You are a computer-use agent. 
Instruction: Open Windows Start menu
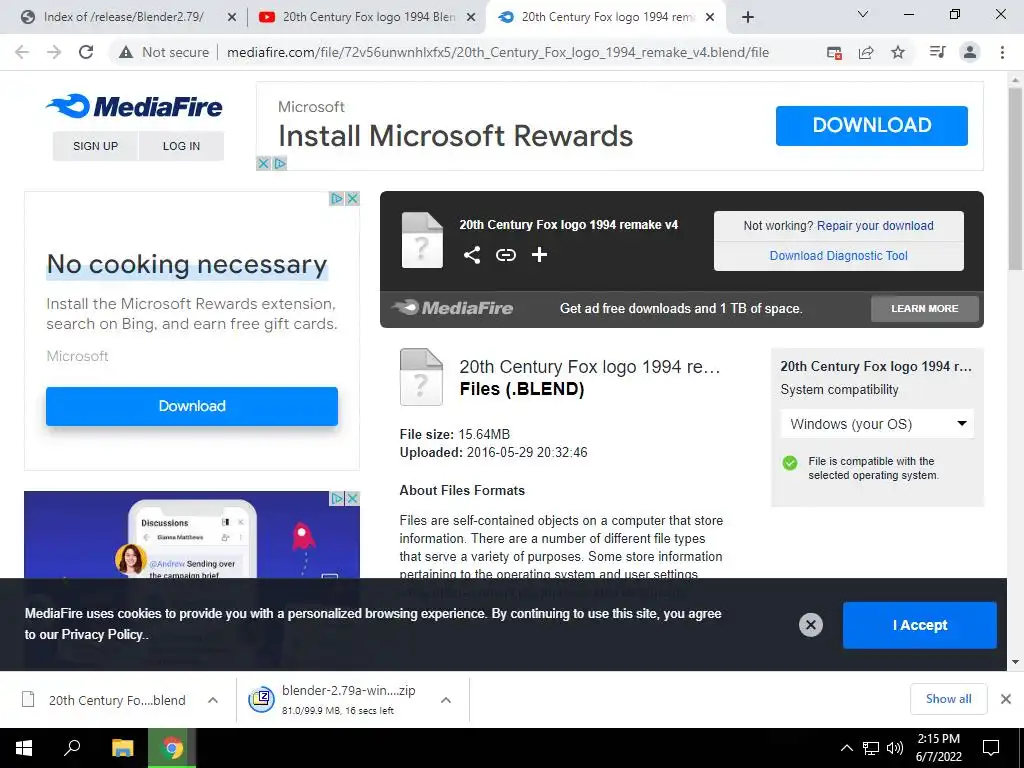coord(24,748)
